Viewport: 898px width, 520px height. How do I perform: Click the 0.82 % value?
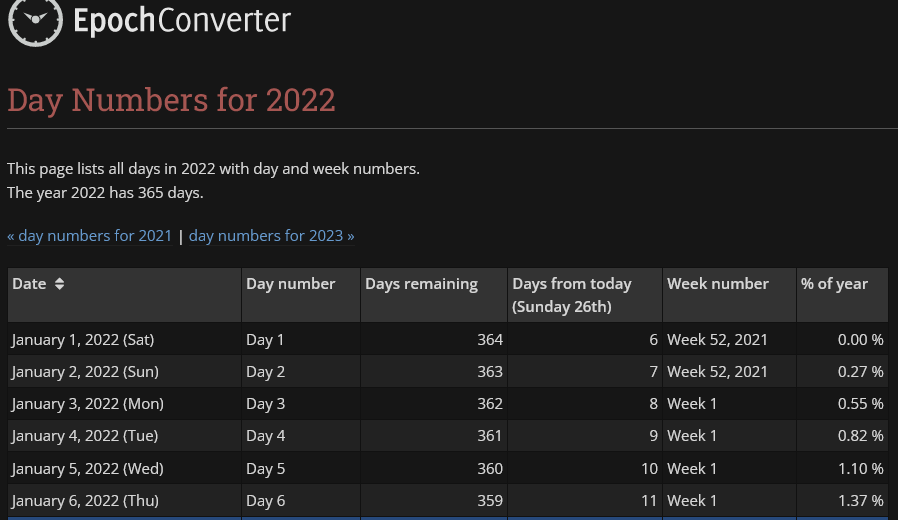(x=860, y=436)
